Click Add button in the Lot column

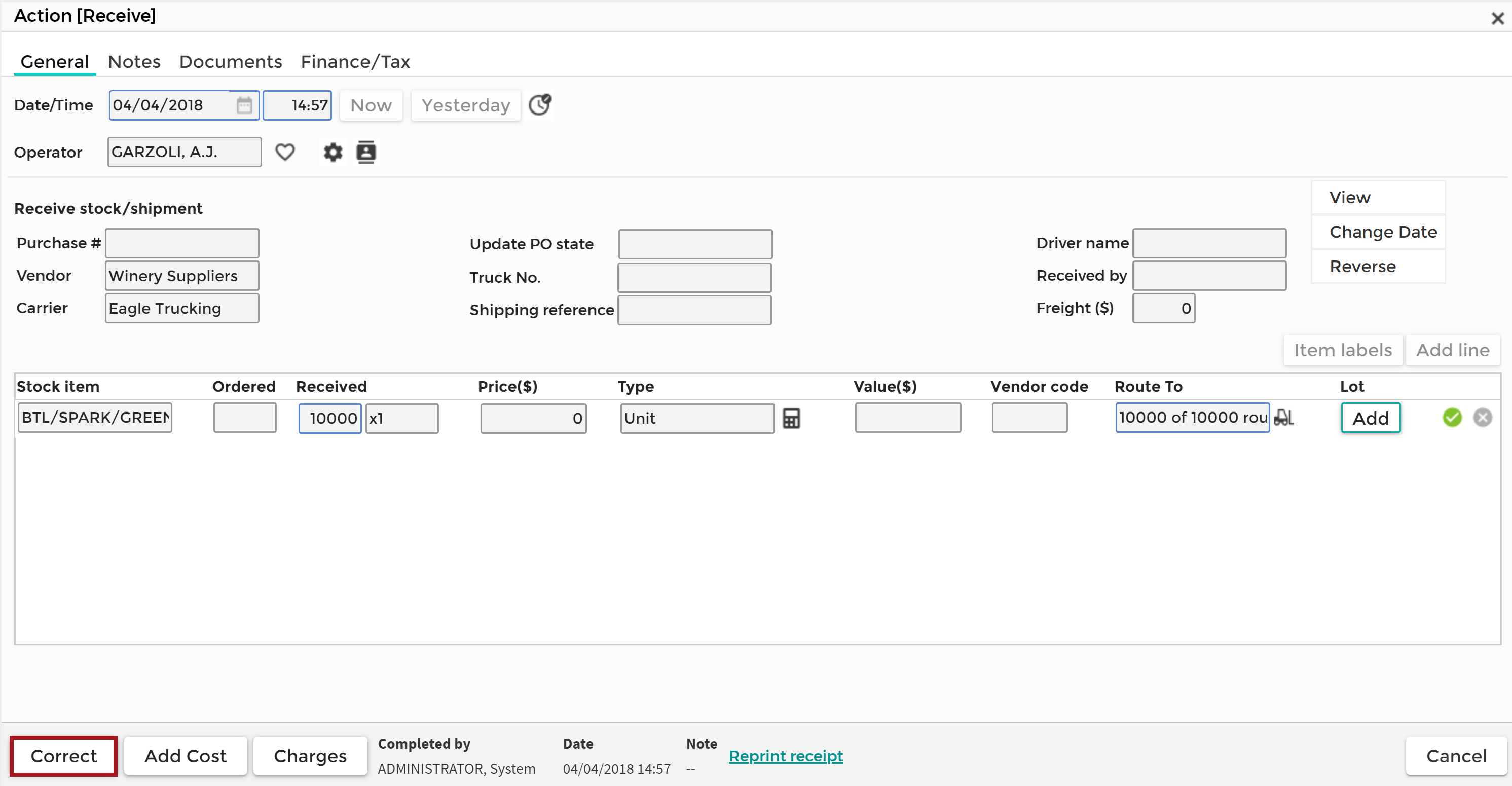pos(1371,418)
